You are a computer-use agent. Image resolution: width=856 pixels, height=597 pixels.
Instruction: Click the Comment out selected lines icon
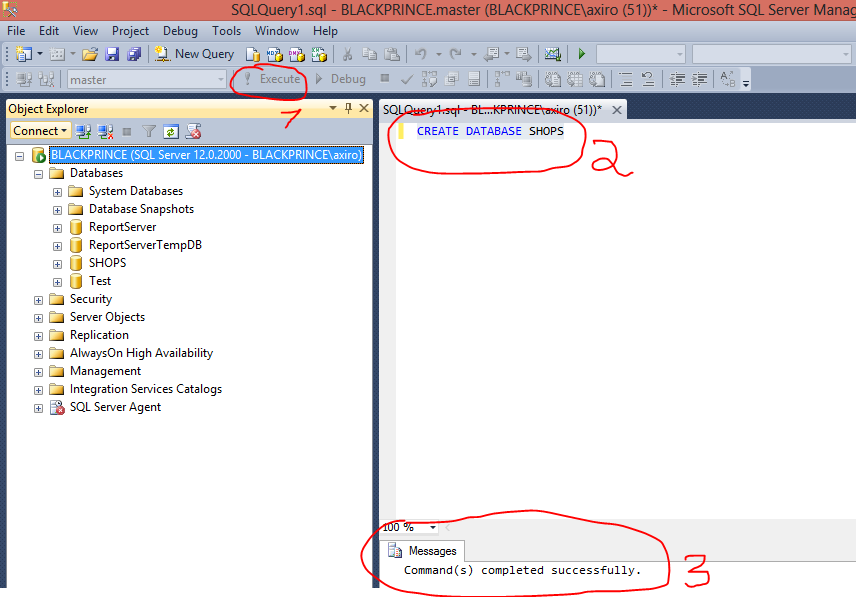pyautogui.click(x=626, y=80)
